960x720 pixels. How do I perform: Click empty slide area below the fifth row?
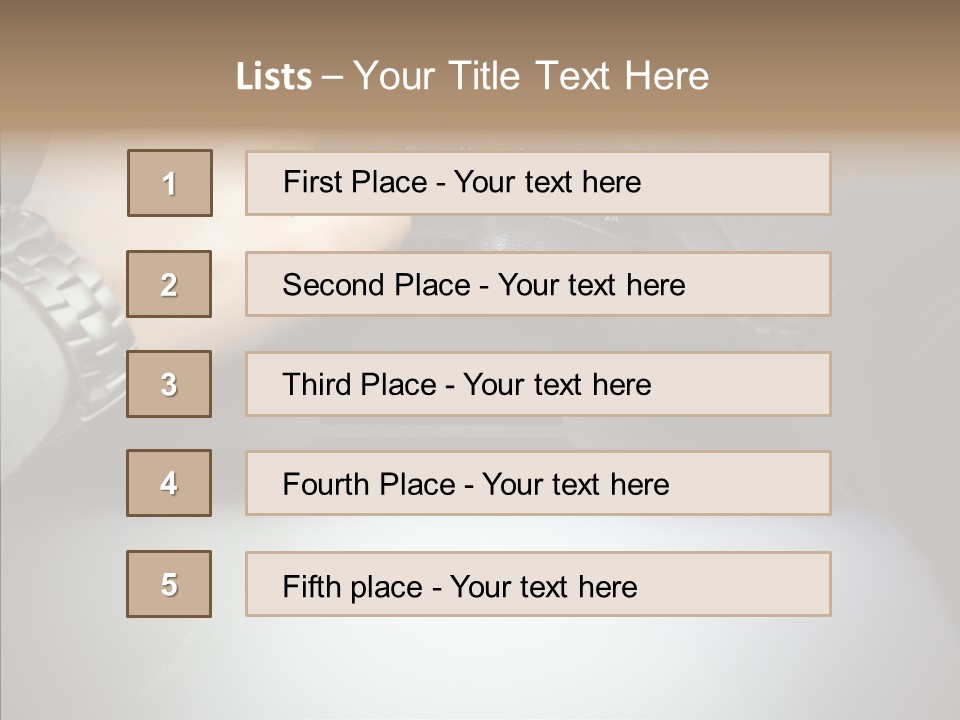480,670
